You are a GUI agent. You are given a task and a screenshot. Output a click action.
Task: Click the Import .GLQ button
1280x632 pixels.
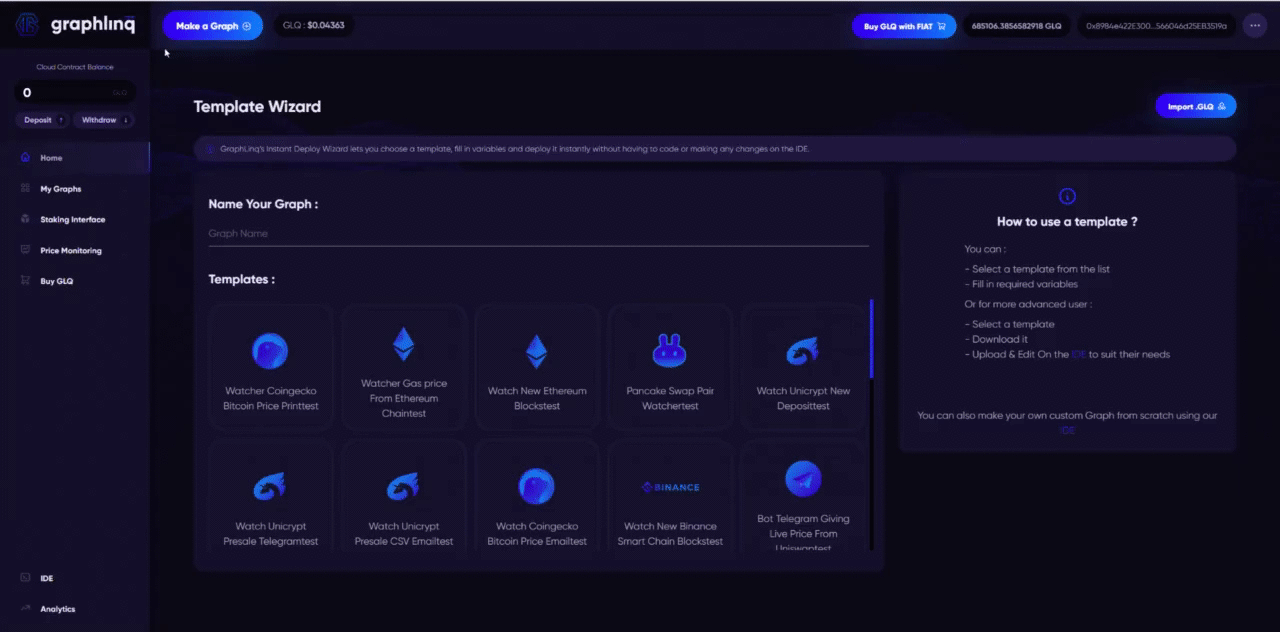coord(1196,106)
